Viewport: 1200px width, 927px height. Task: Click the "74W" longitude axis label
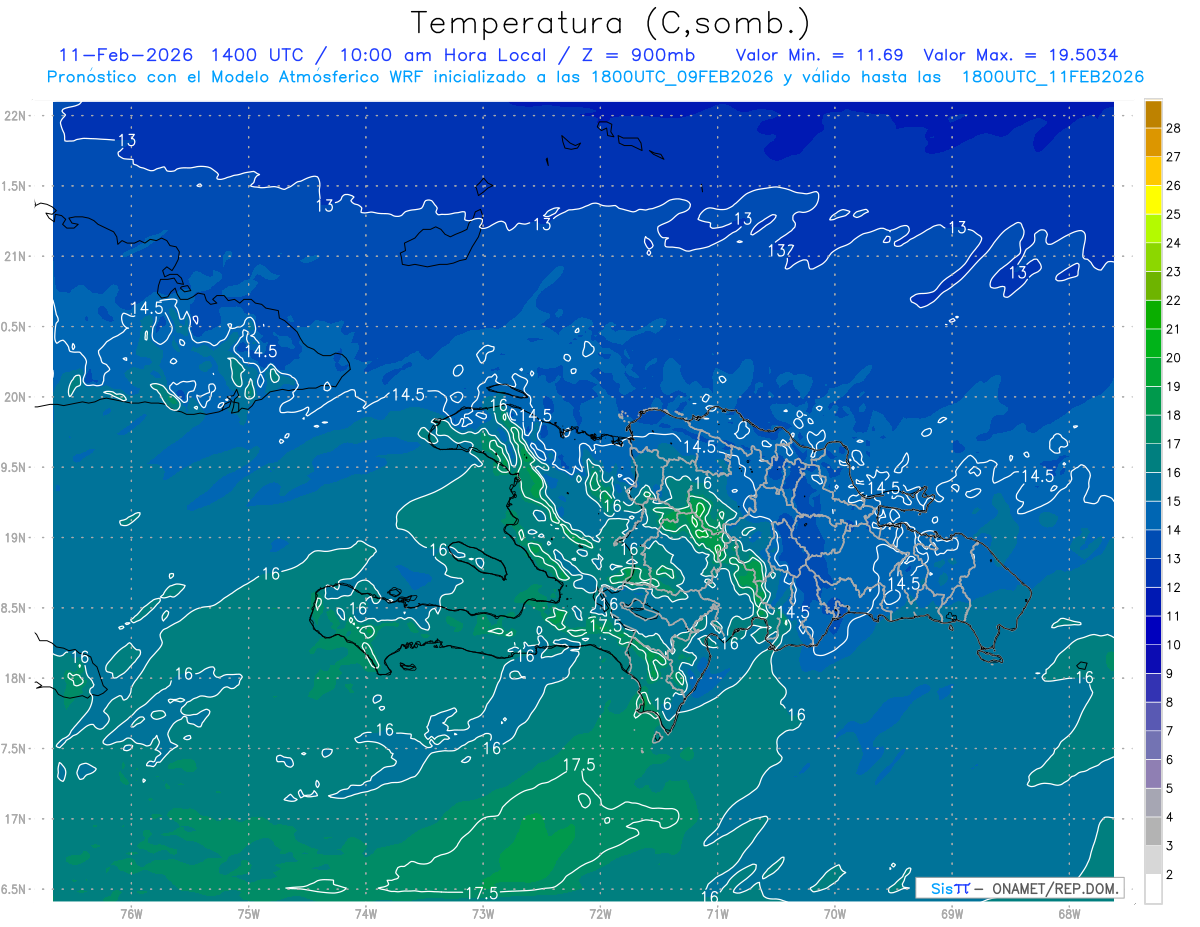pos(365,914)
